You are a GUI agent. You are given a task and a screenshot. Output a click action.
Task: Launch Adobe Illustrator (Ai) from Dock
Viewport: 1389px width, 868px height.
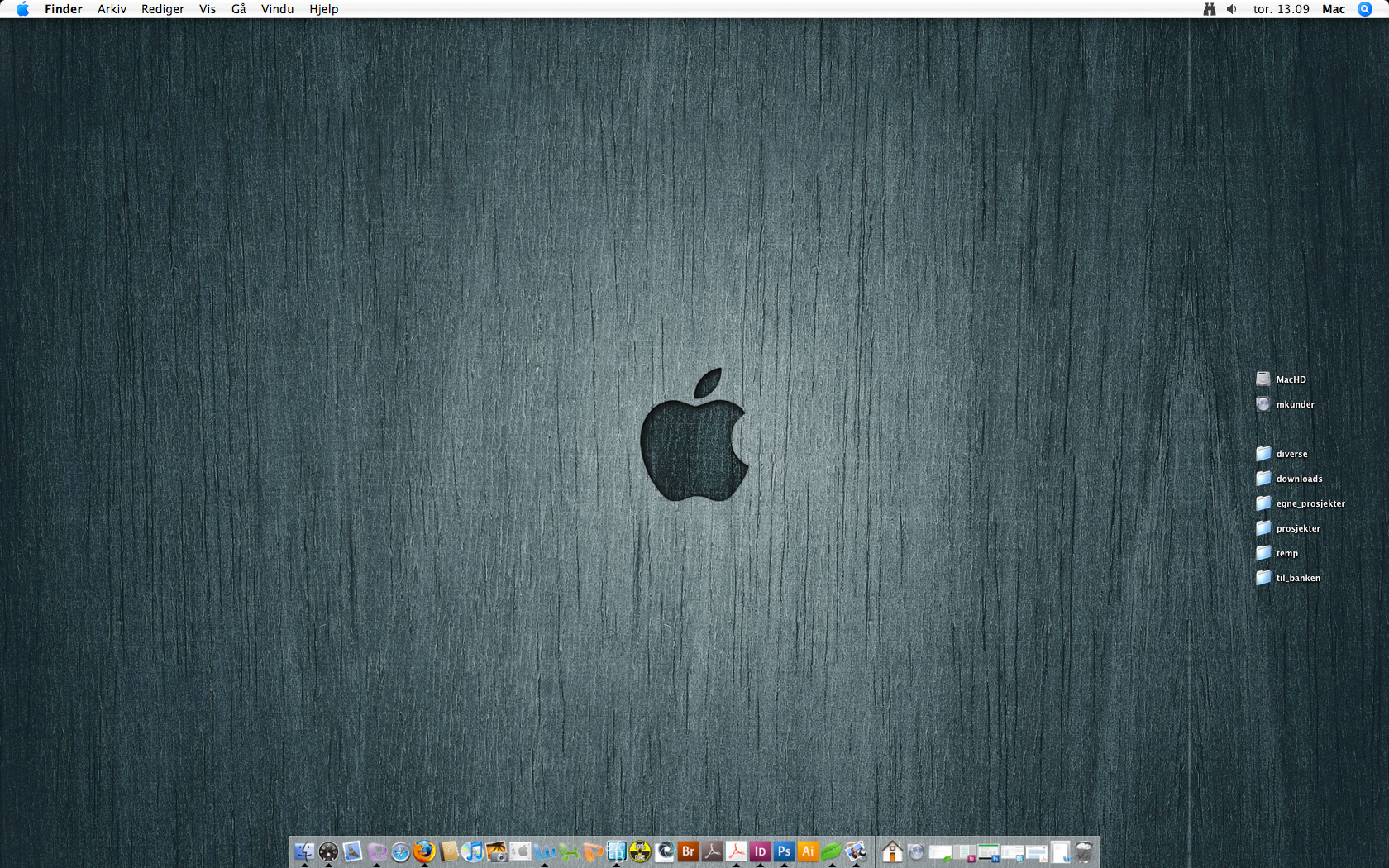(808, 851)
